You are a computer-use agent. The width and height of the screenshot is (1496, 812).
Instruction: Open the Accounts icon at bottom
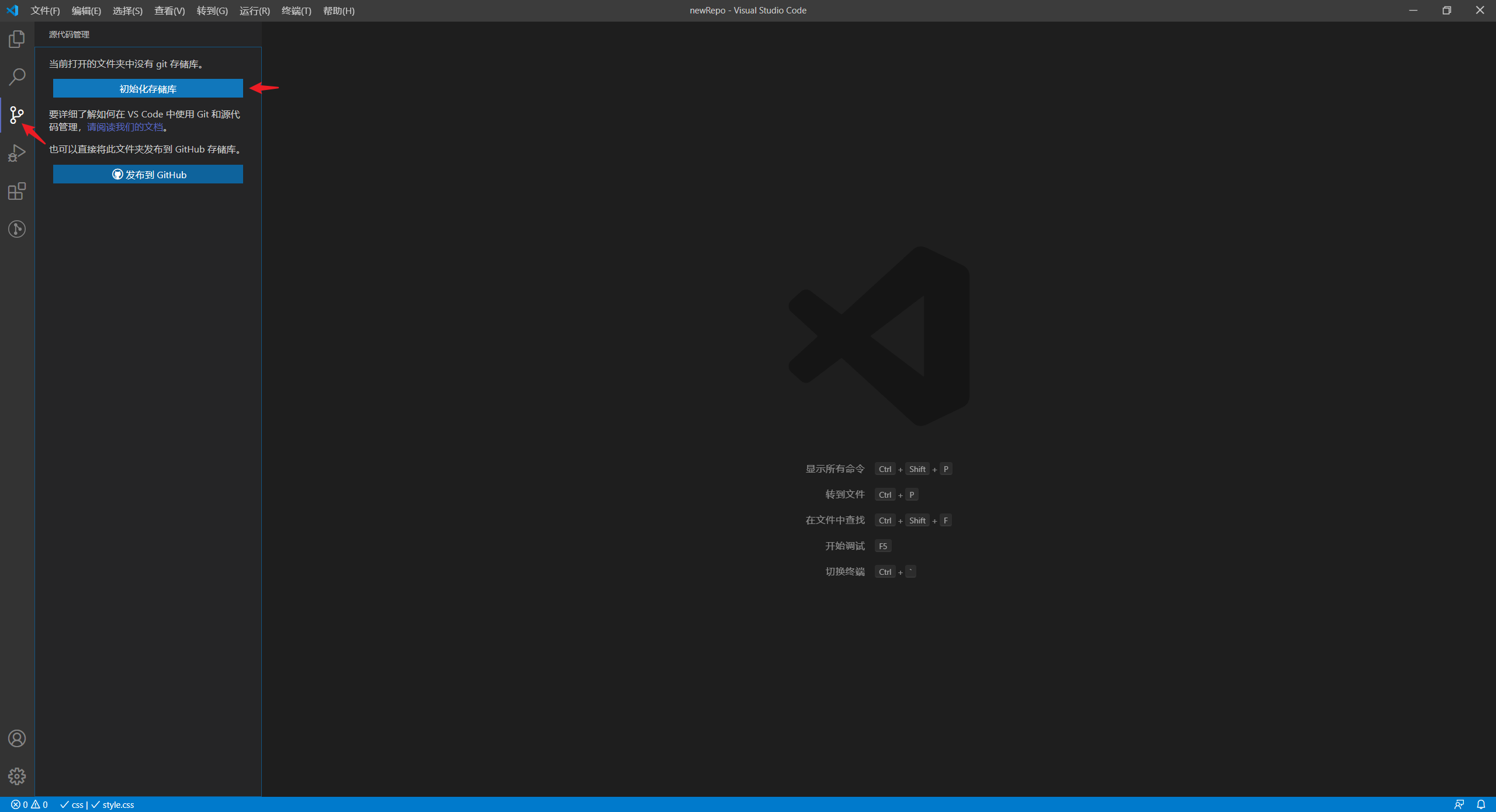coord(17,738)
